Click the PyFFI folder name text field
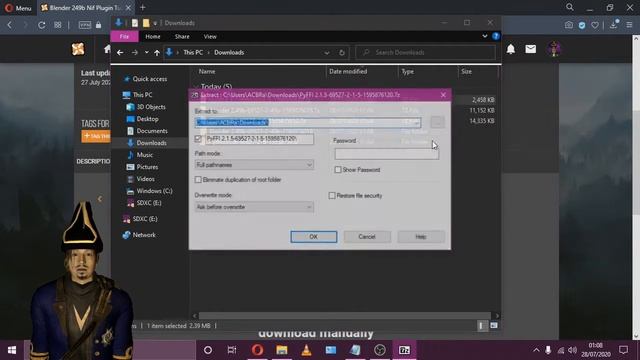The image size is (640, 360). click(x=260, y=139)
